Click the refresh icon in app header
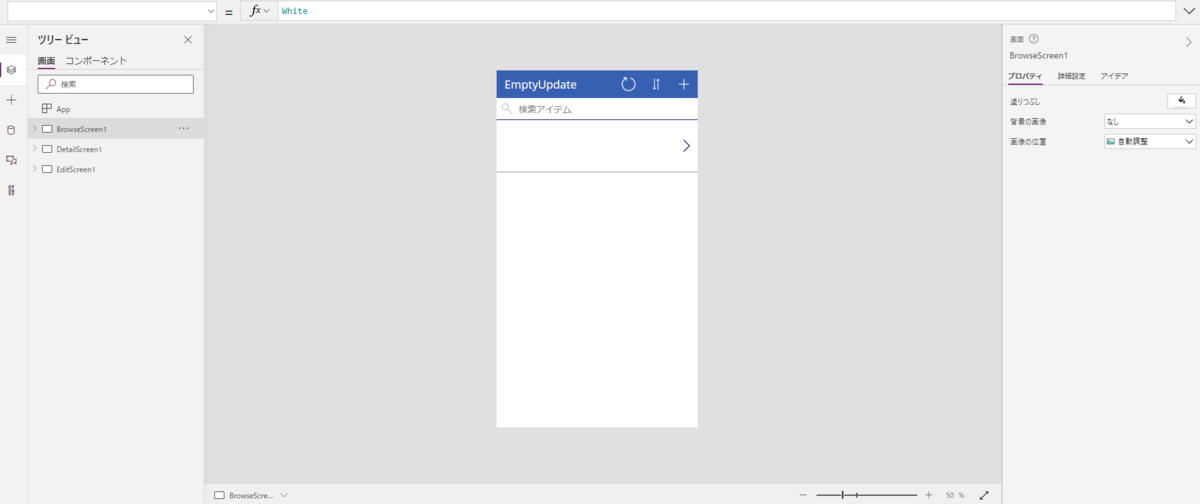This screenshot has height=504, width=1200. tap(628, 85)
